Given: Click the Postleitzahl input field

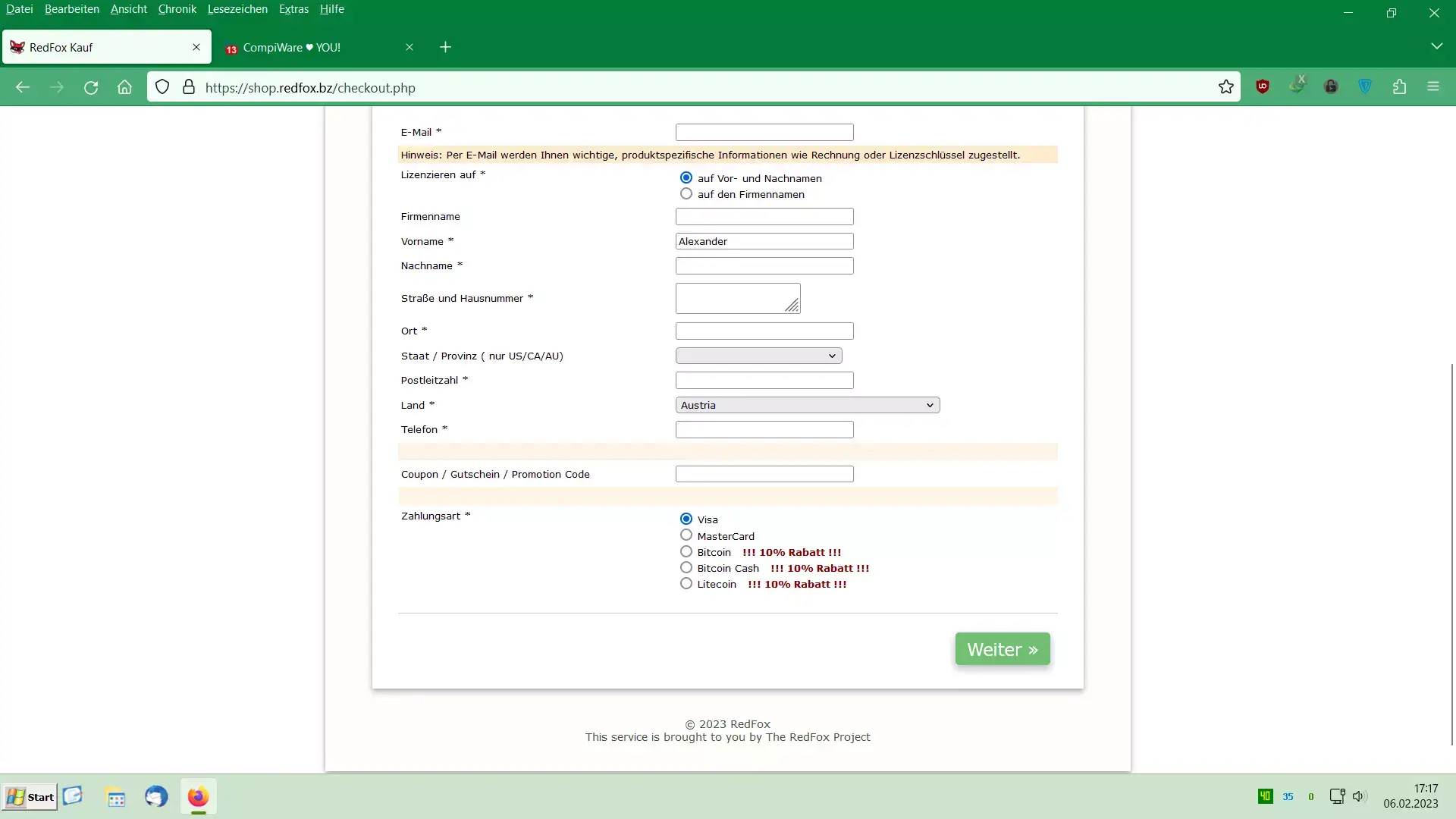Looking at the screenshot, I should point(764,380).
